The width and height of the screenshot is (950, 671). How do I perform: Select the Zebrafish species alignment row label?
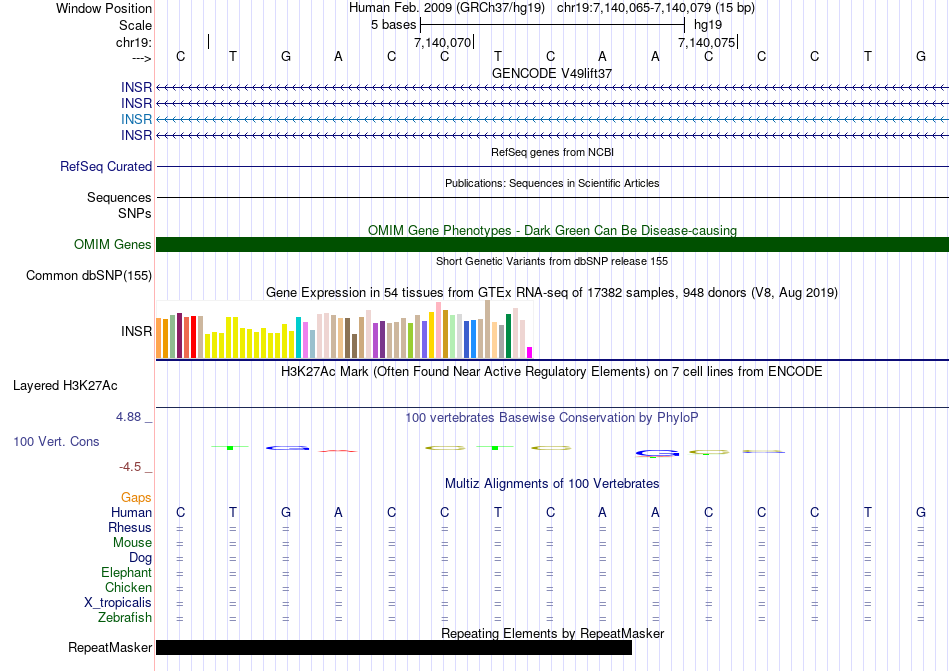coord(125,618)
